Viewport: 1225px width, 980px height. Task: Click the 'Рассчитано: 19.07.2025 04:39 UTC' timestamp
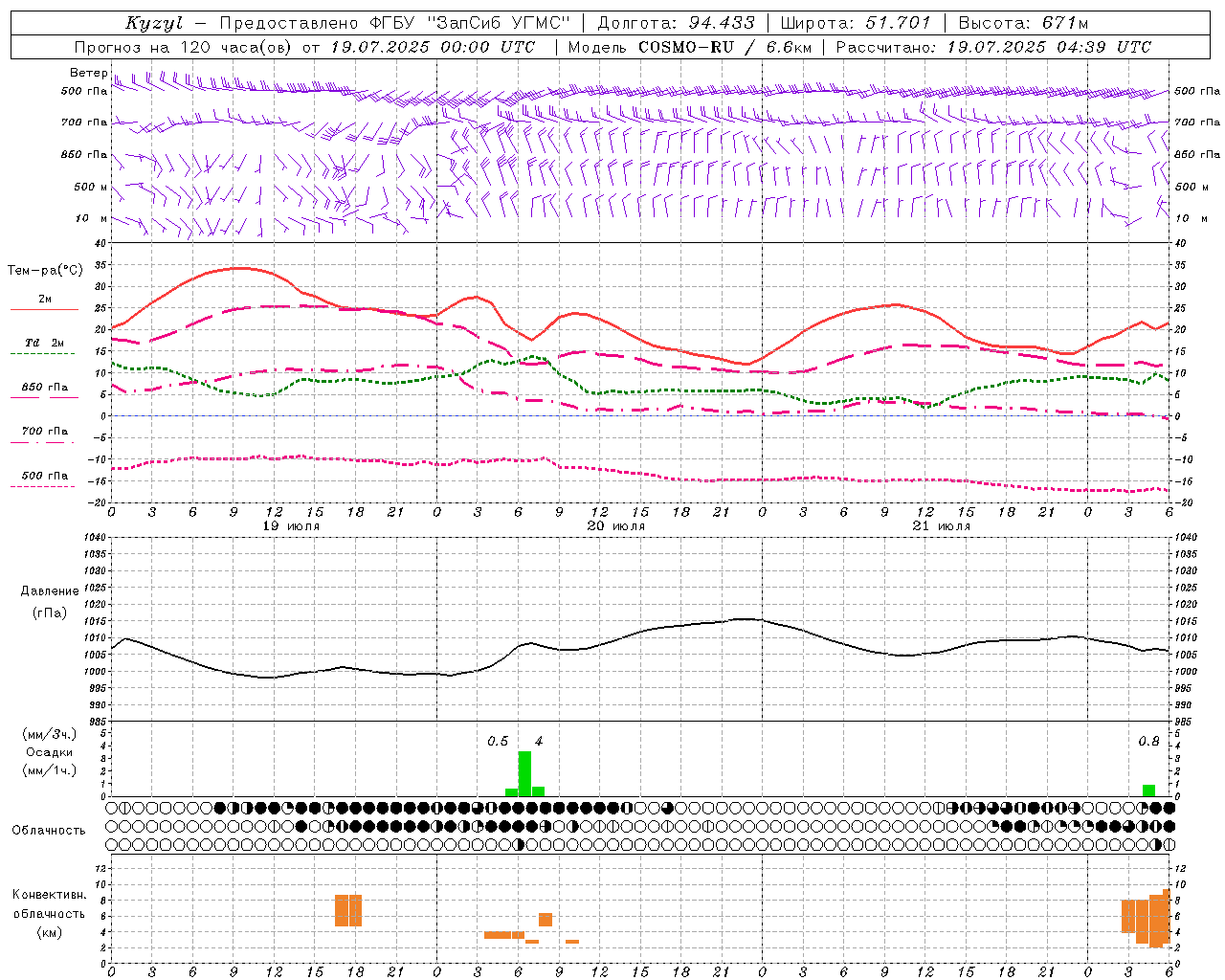point(993,47)
